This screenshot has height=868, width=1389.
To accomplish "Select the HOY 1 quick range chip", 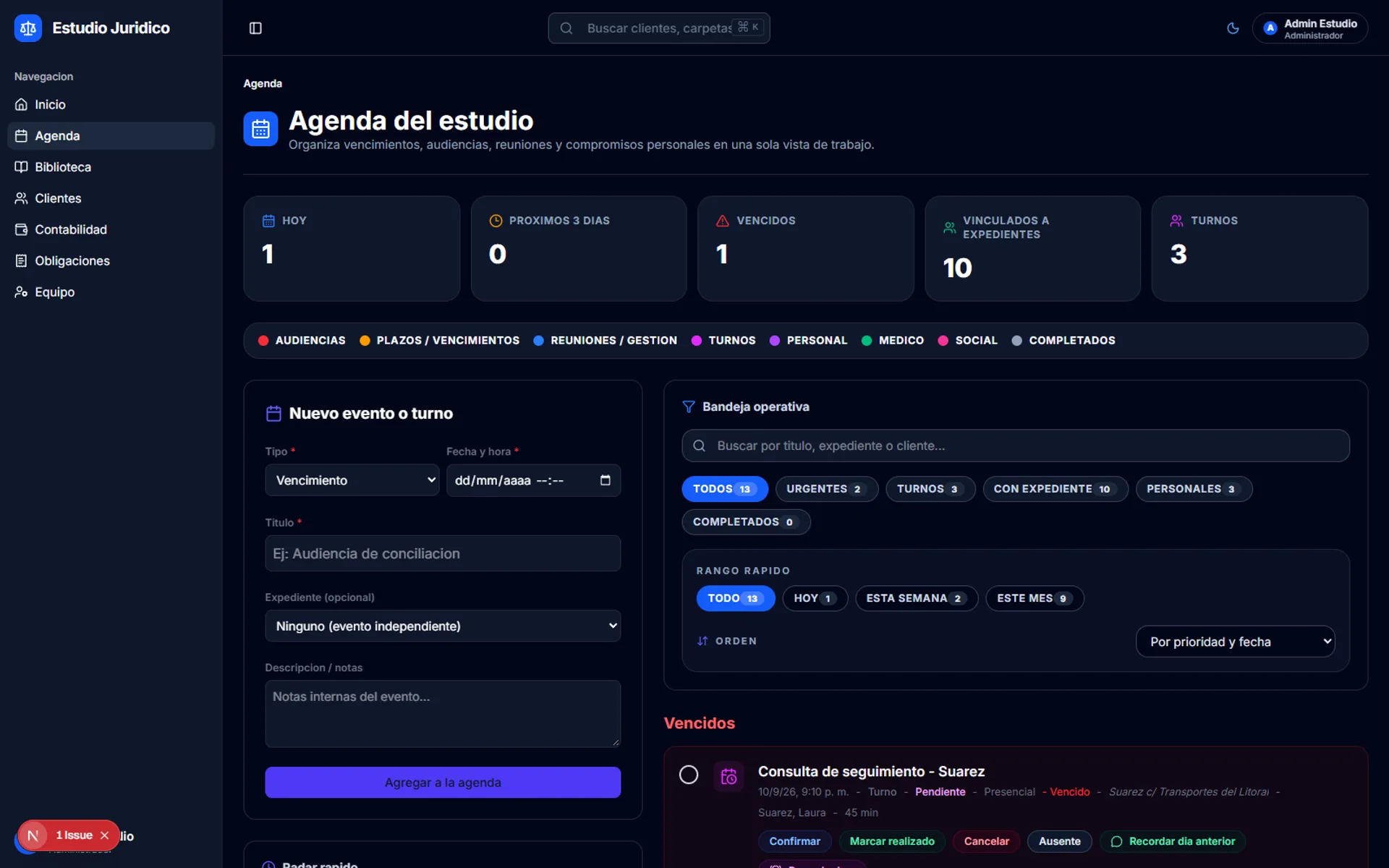I will click(815, 598).
